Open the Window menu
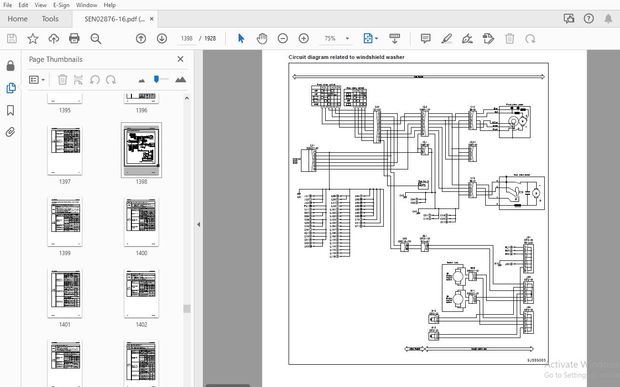 [x=86, y=5]
